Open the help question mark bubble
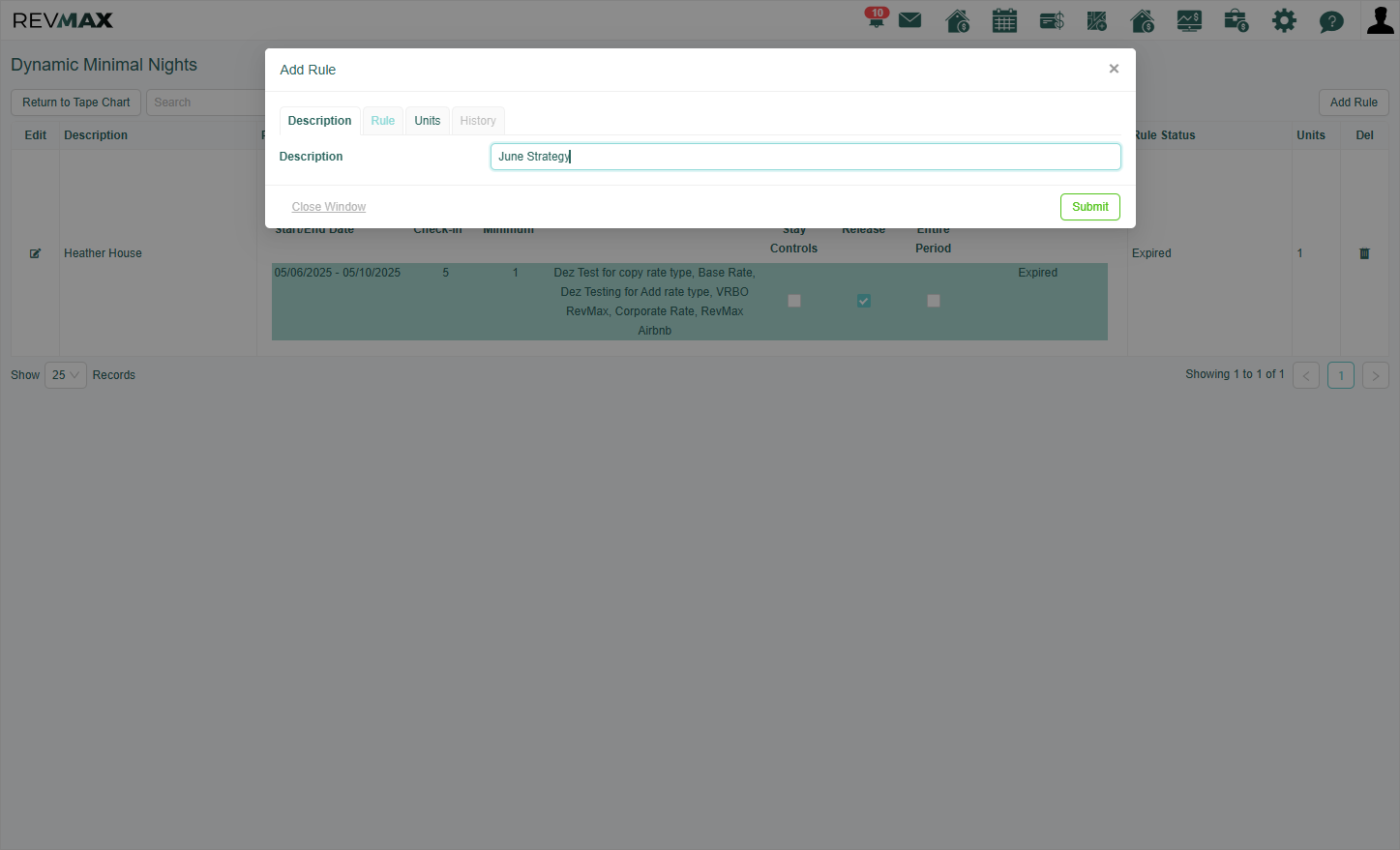This screenshot has height=850, width=1400. click(1331, 21)
